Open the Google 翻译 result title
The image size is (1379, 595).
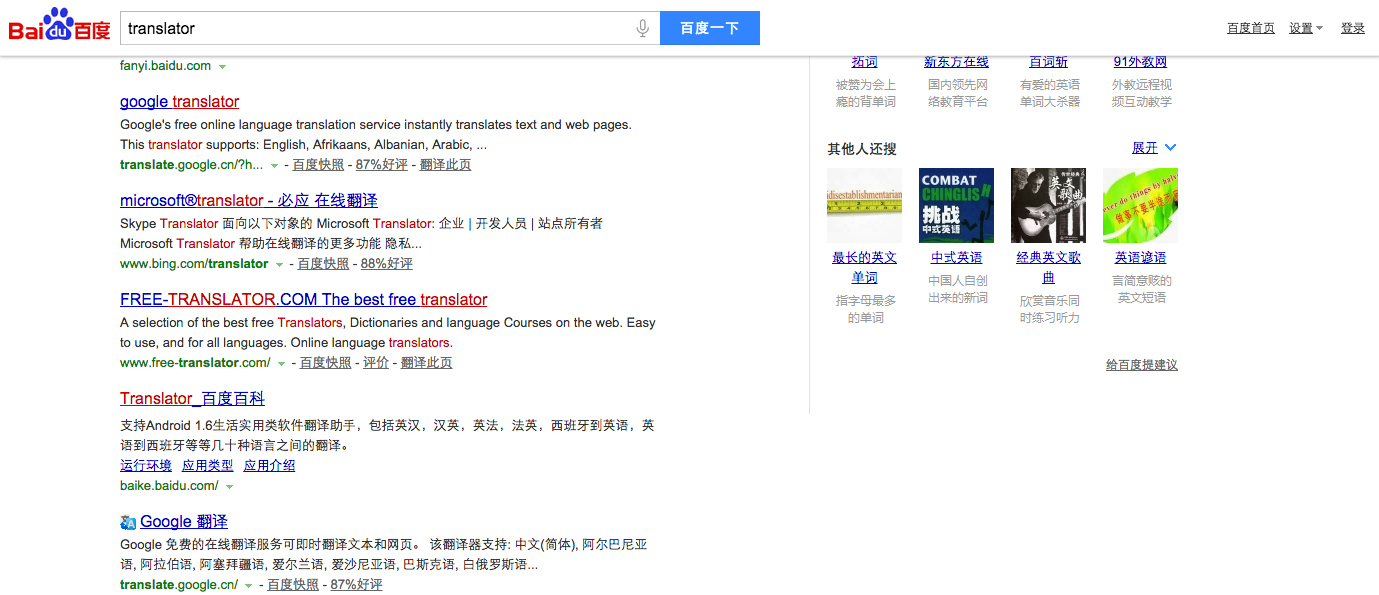184,521
